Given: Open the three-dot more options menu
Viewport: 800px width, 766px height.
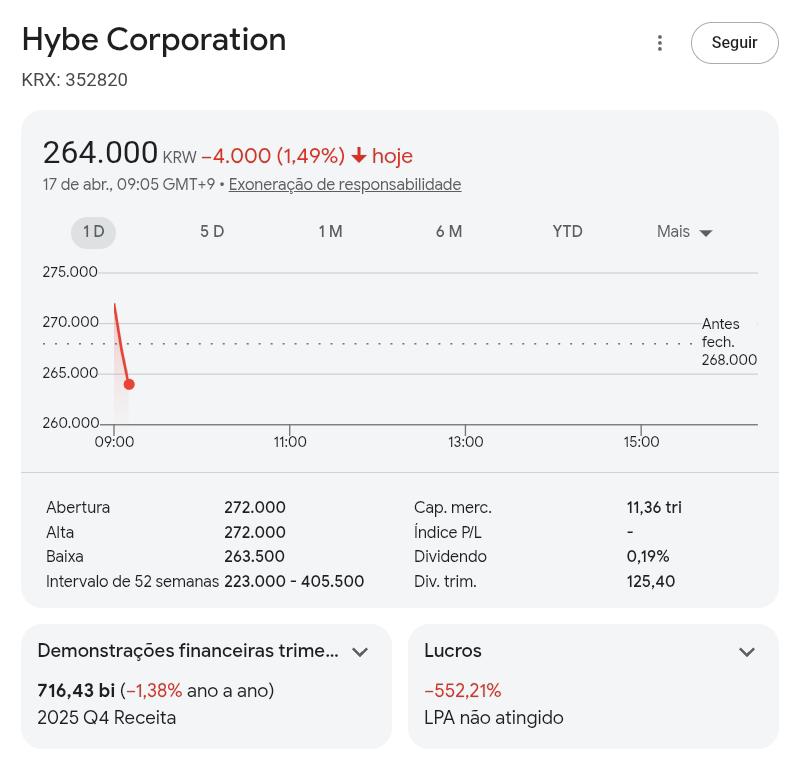Looking at the screenshot, I should (x=659, y=43).
